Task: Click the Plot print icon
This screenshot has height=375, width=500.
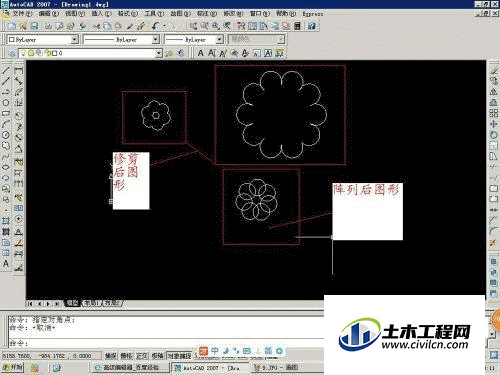Action: point(48,26)
